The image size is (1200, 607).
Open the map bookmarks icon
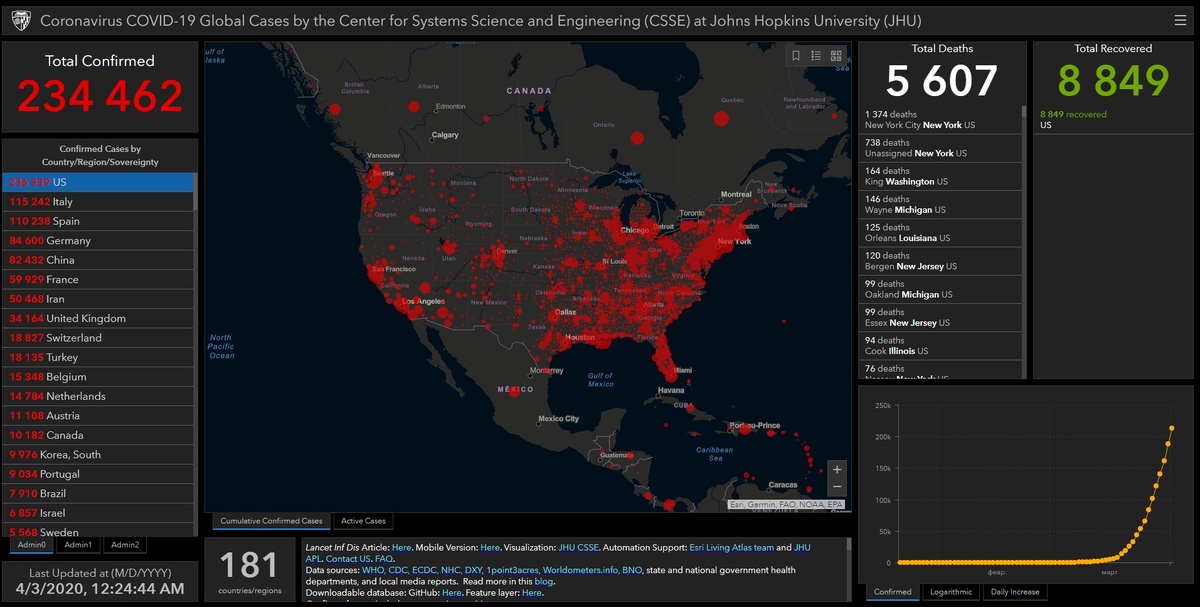point(796,56)
